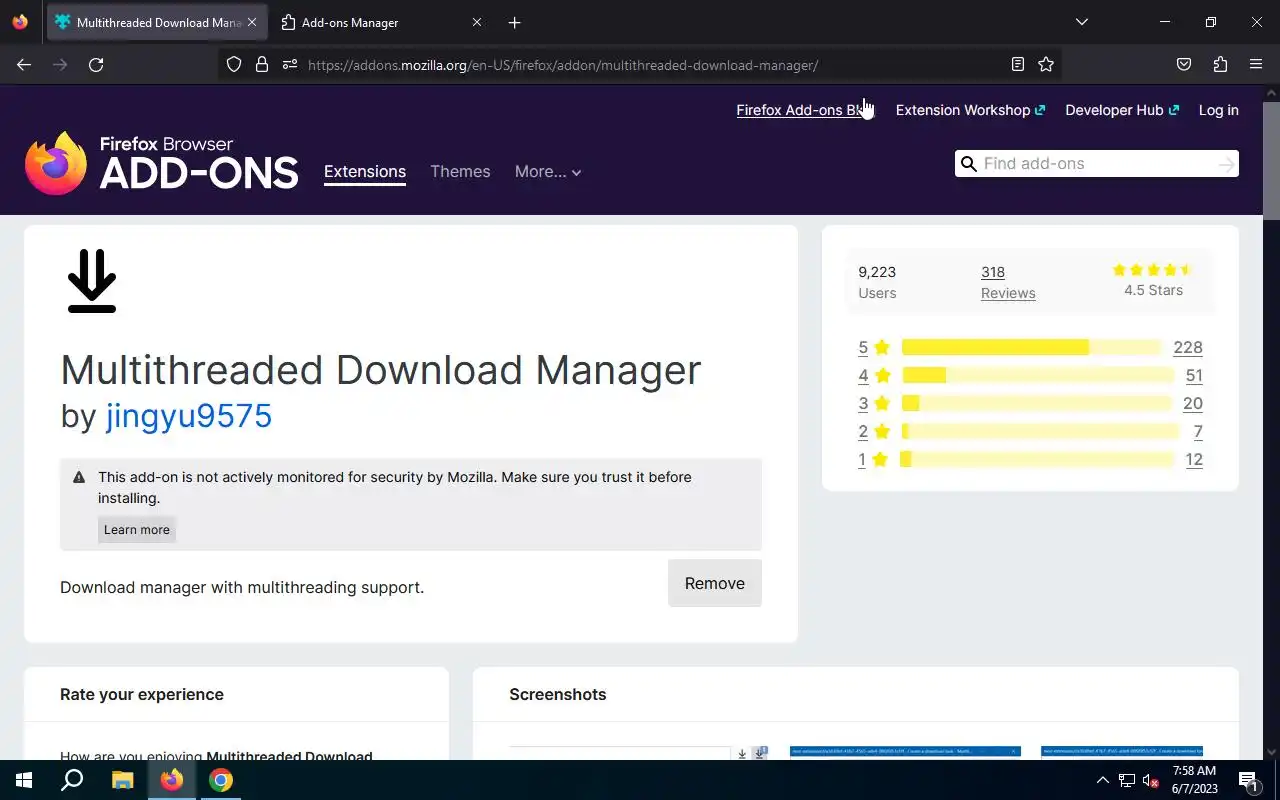1280x800 pixels.
Task: Open the taskbar clock showing 7:58 AM
Action: pos(1194,780)
